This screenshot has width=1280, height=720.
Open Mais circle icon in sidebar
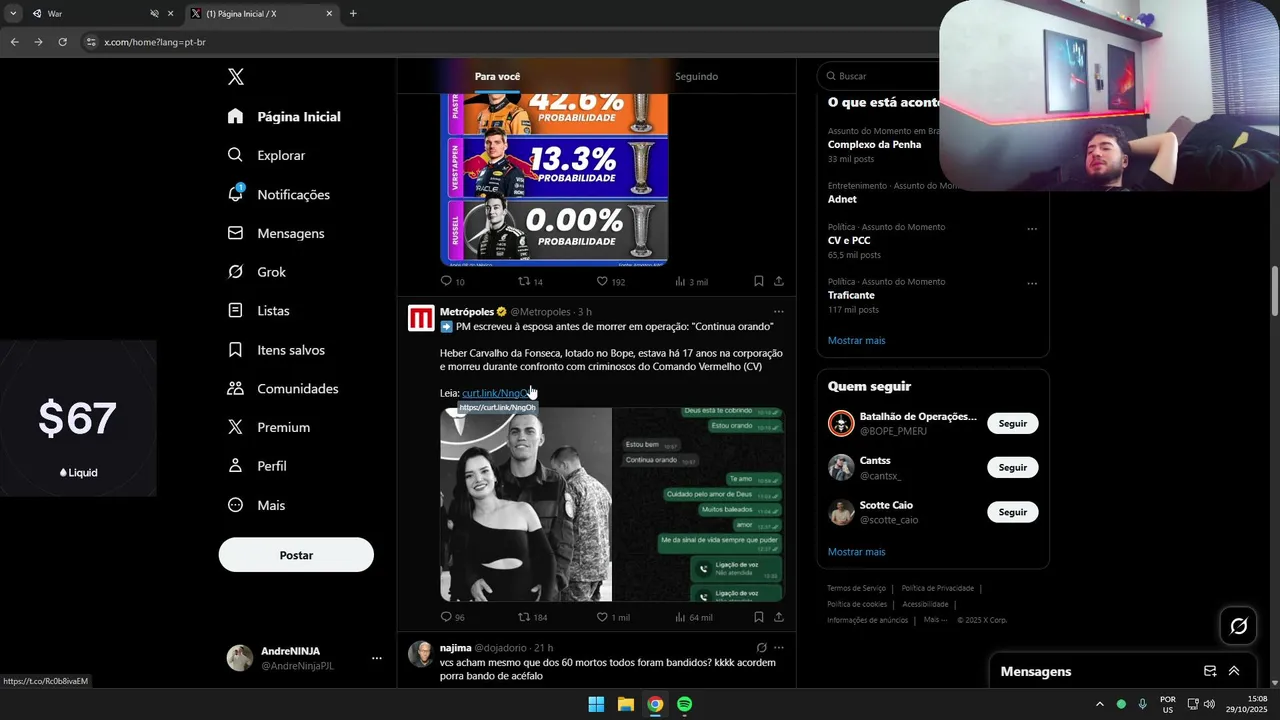236,505
